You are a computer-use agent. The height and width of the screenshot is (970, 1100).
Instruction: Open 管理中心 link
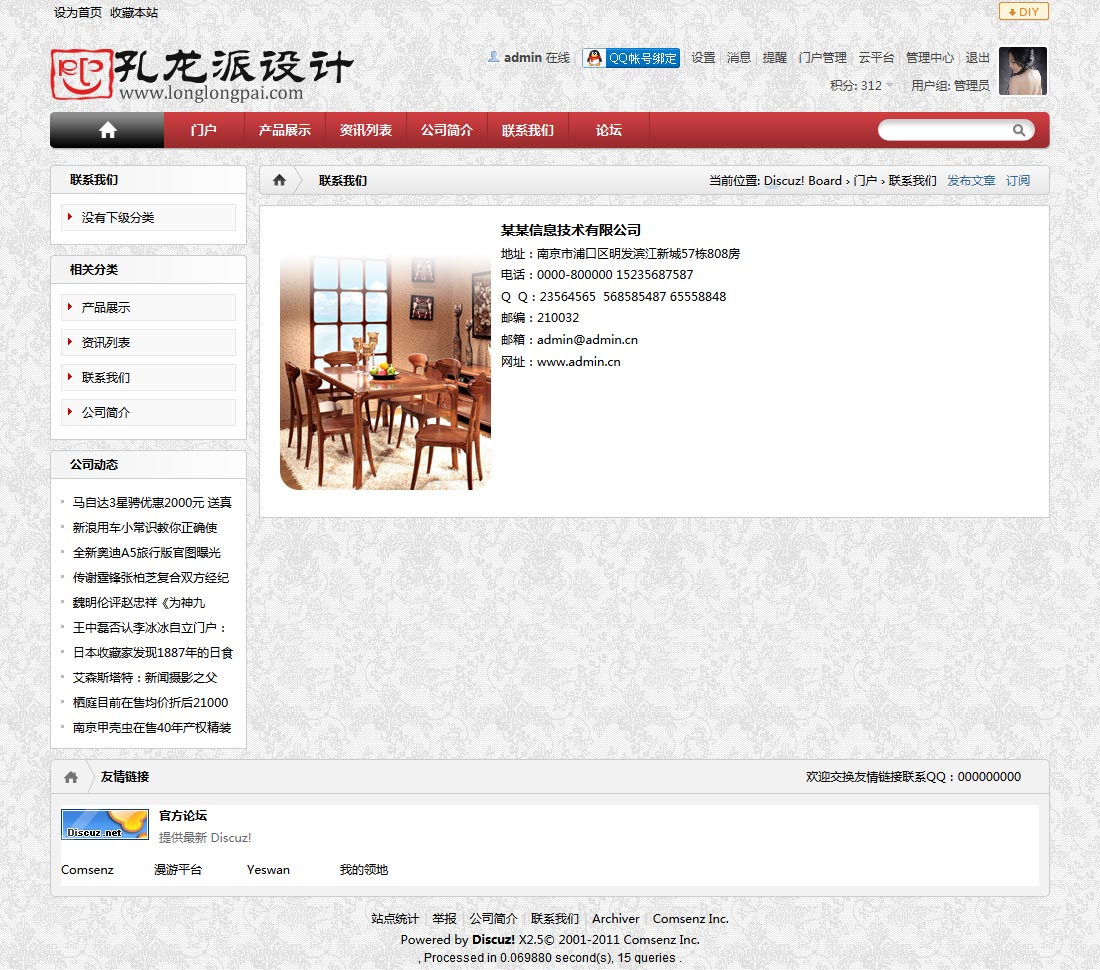(x=930, y=58)
